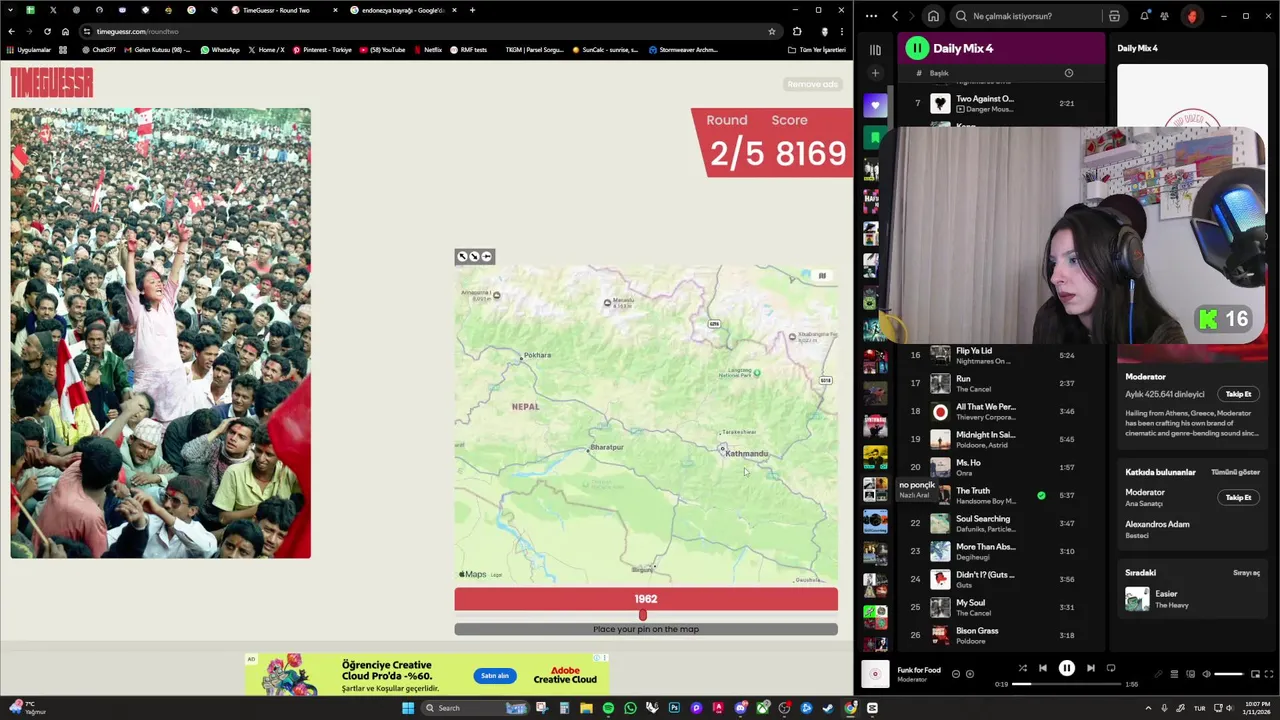1280x720 pixels.
Task: Bookmark this page with star icon
Action: tap(771, 31)
